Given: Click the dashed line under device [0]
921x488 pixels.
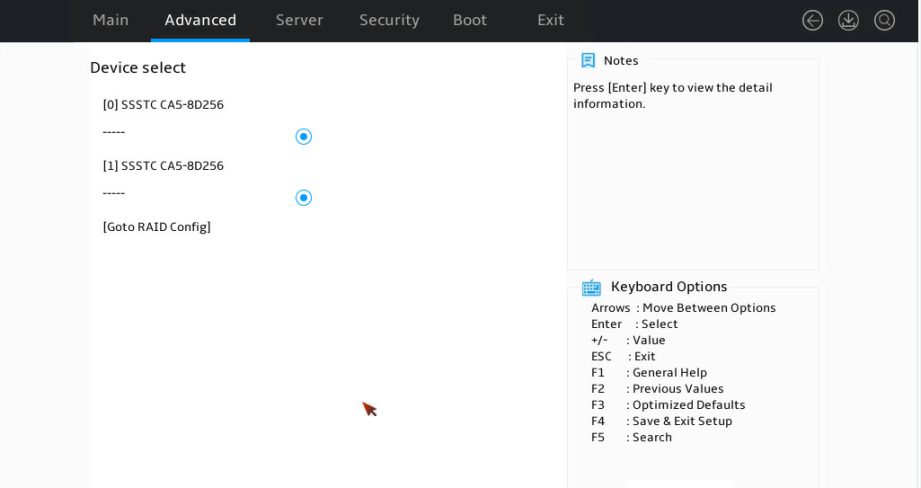Looking at the screenshot, I should coord(113,132).
